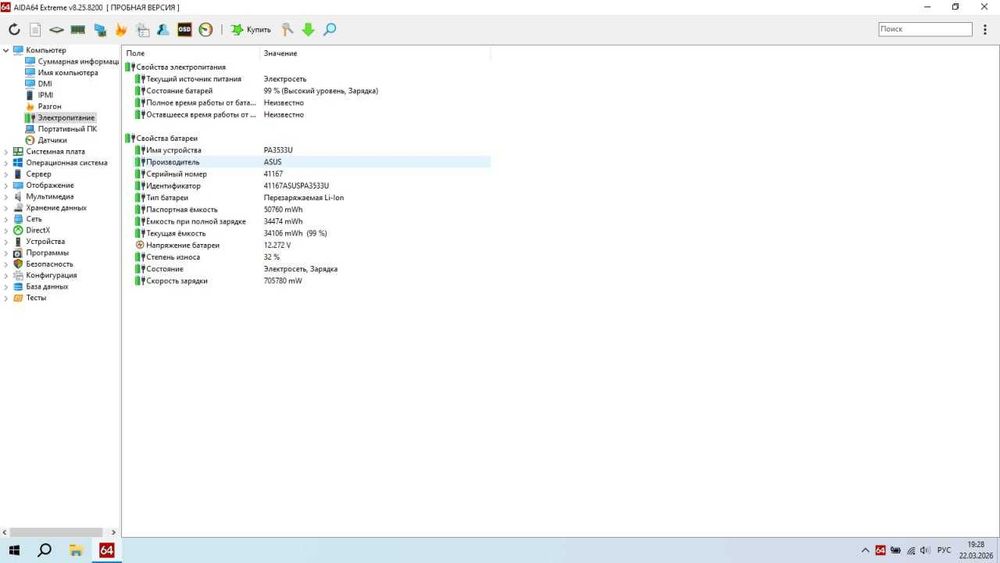This screenshot has height=563, width=1000.
Task: Open the Report page icon
Action: tap(36, 29)
